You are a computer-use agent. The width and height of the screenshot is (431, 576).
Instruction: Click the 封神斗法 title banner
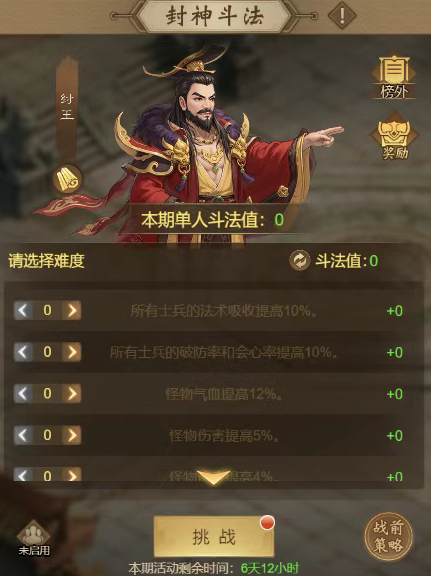214,16
